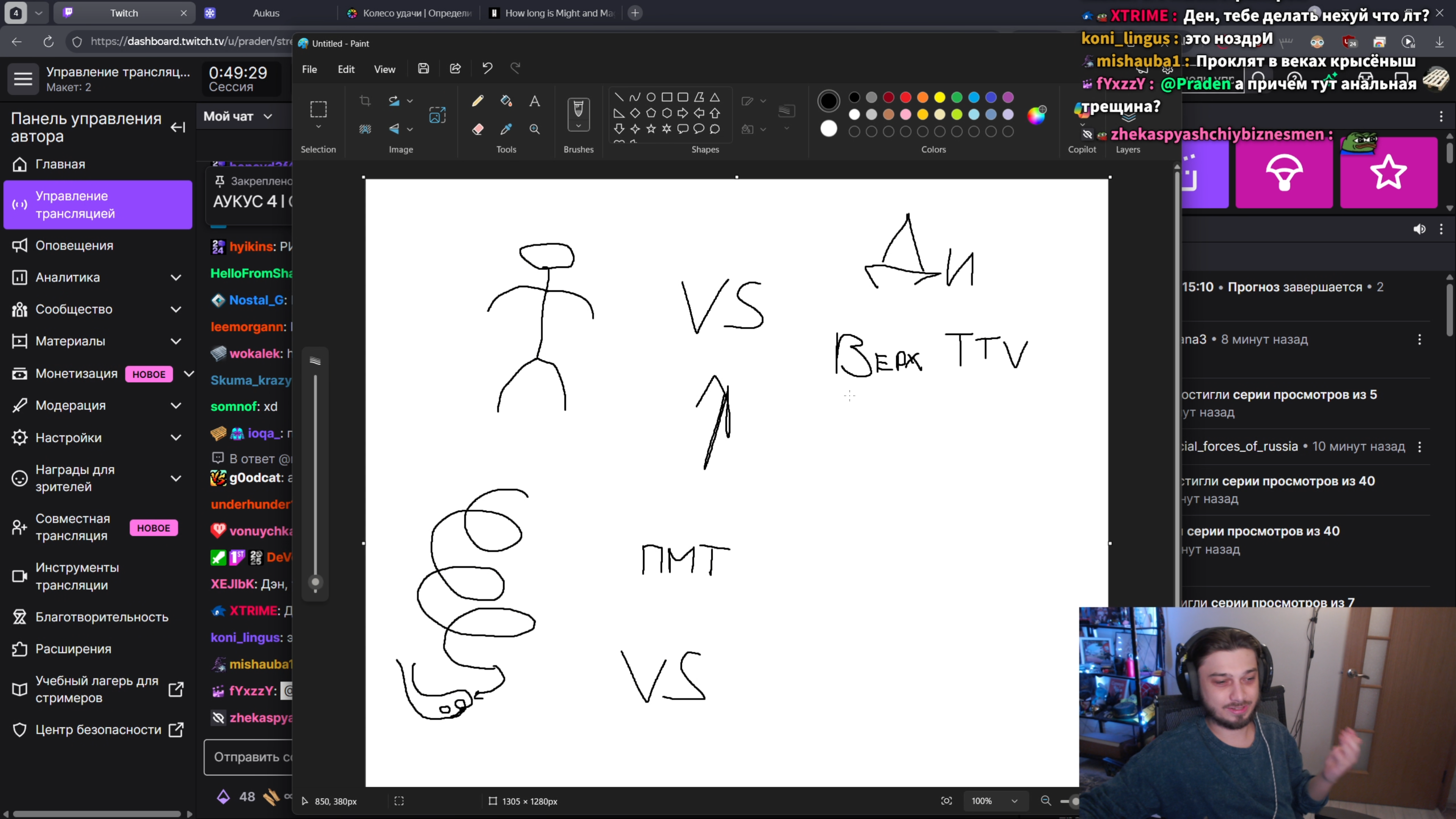Image resolution: width=1456 pixels, height=819 pixels.
Task: Open the File menu in Paint
Action: coord(309,69)
